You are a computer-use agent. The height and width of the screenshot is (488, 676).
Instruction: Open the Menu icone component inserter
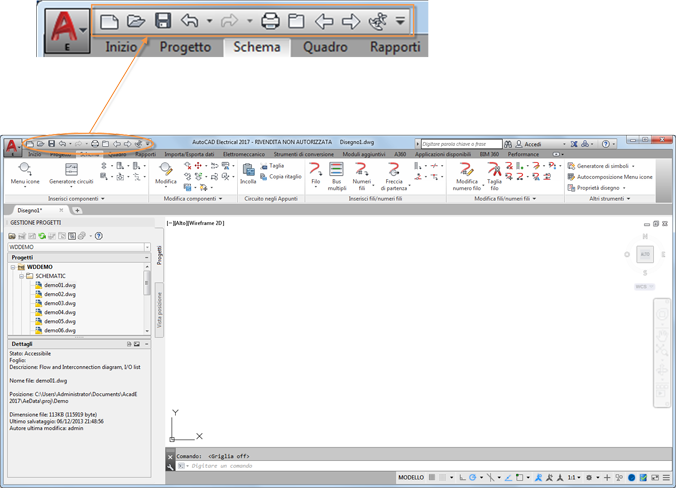25,174
